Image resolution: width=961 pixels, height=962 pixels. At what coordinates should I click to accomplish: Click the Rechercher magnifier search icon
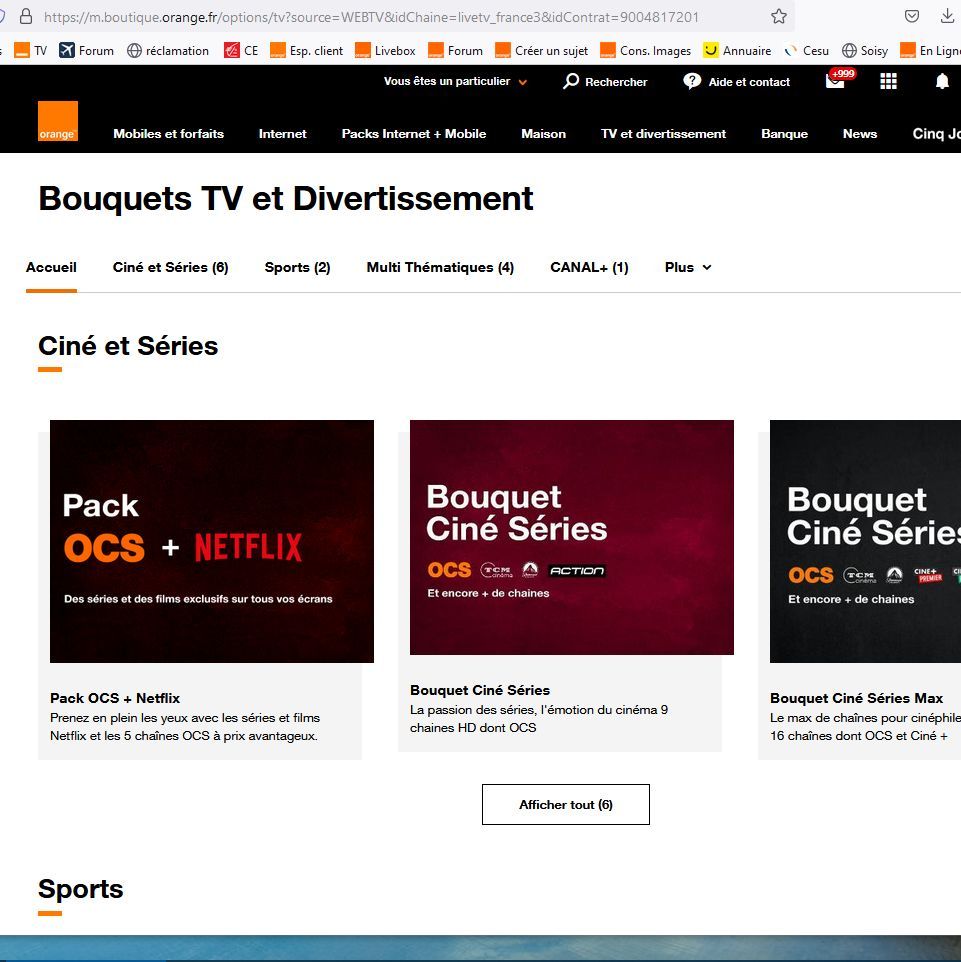coord(571,81)
